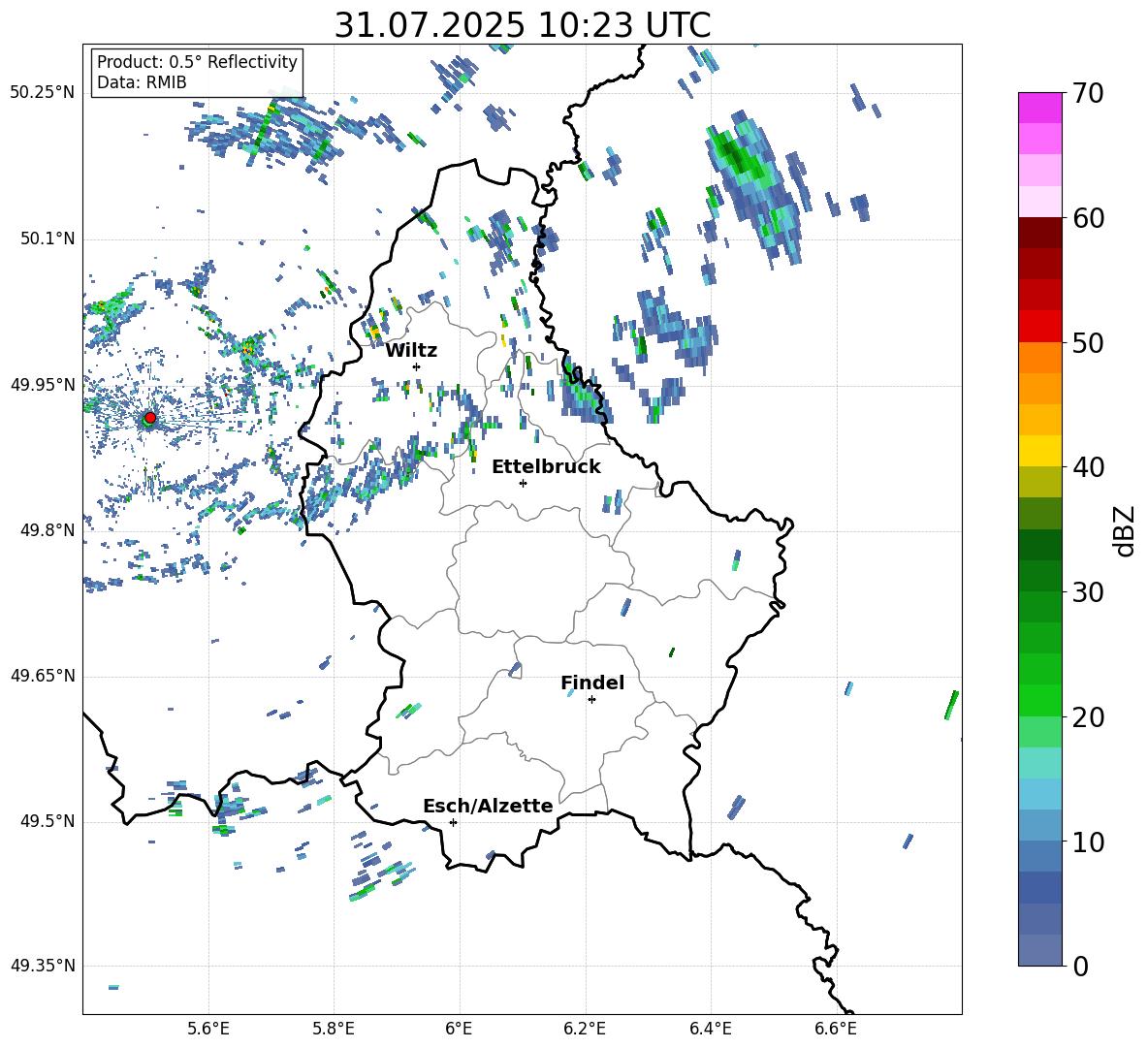Click the 49.35°N latitude label

tap(43, 966)
